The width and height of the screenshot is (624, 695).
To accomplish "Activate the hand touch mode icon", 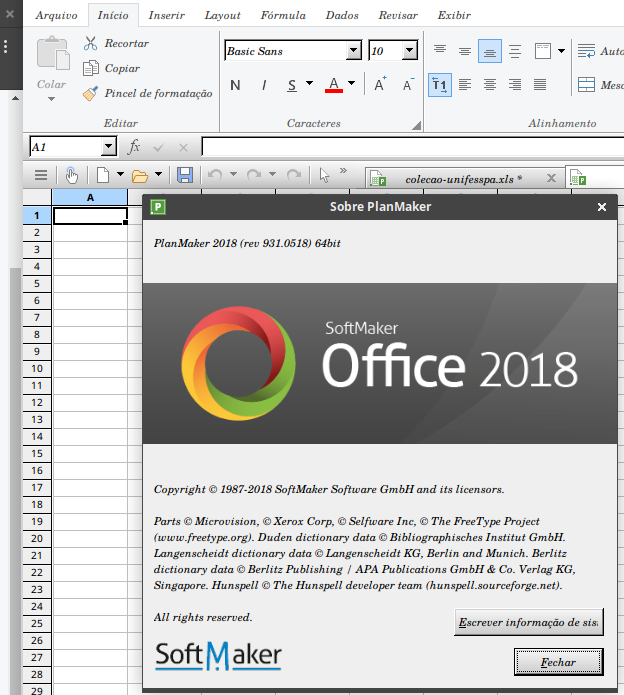I will 72,175.
